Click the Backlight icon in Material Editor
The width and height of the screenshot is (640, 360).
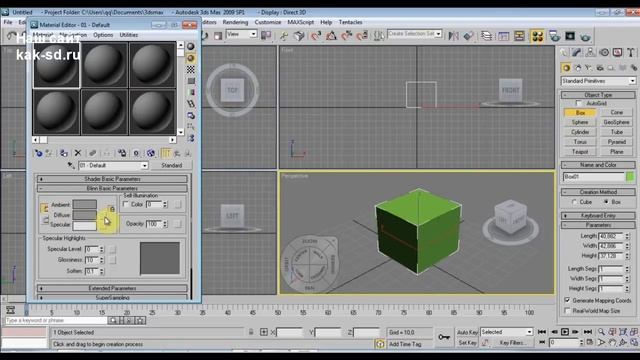pos(191,58)
